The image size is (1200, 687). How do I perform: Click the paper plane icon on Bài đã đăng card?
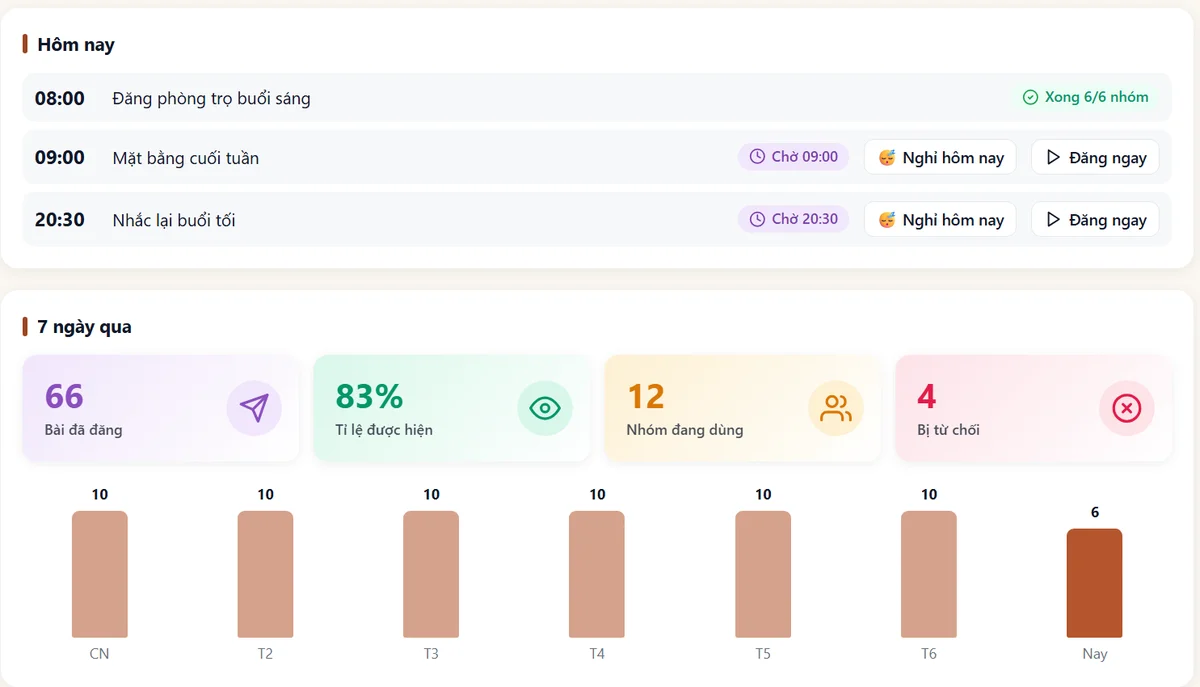coord(254,408)
